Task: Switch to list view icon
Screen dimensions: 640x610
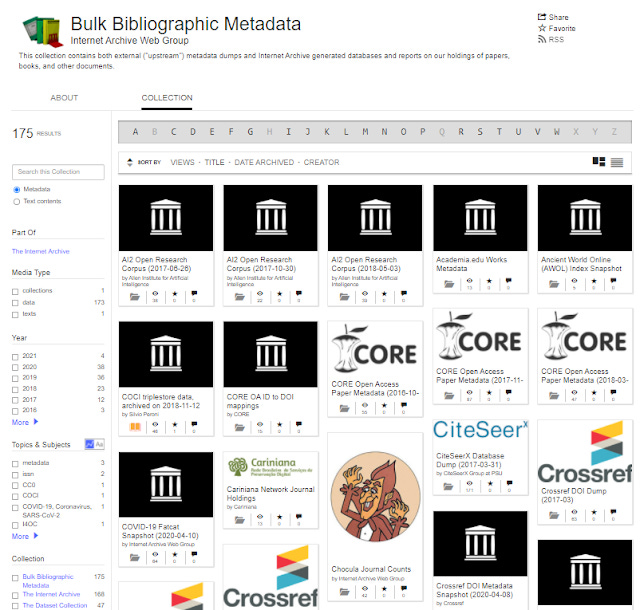Action: pos(617,163)
